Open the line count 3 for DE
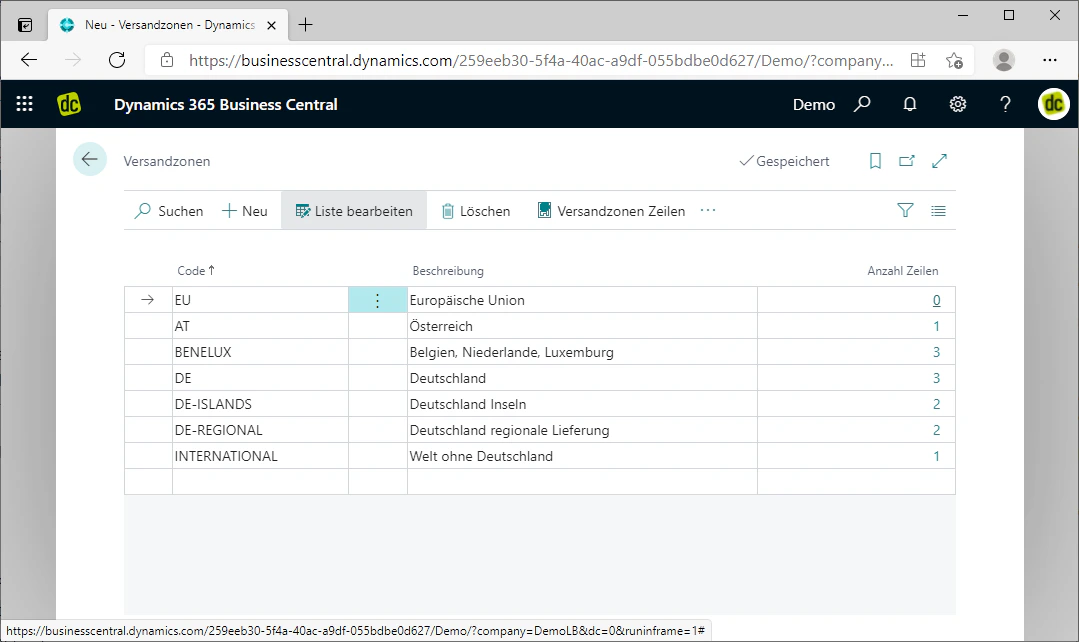 (937, 378)
